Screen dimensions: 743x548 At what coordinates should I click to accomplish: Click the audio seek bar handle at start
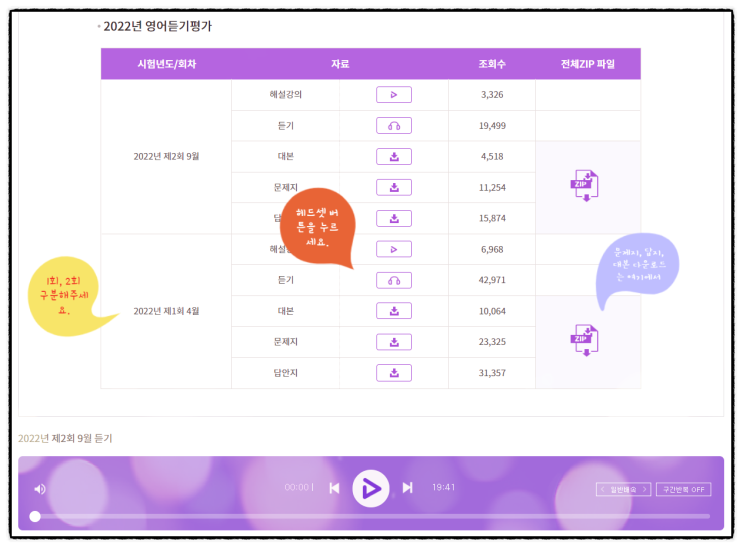coord(35,516)
